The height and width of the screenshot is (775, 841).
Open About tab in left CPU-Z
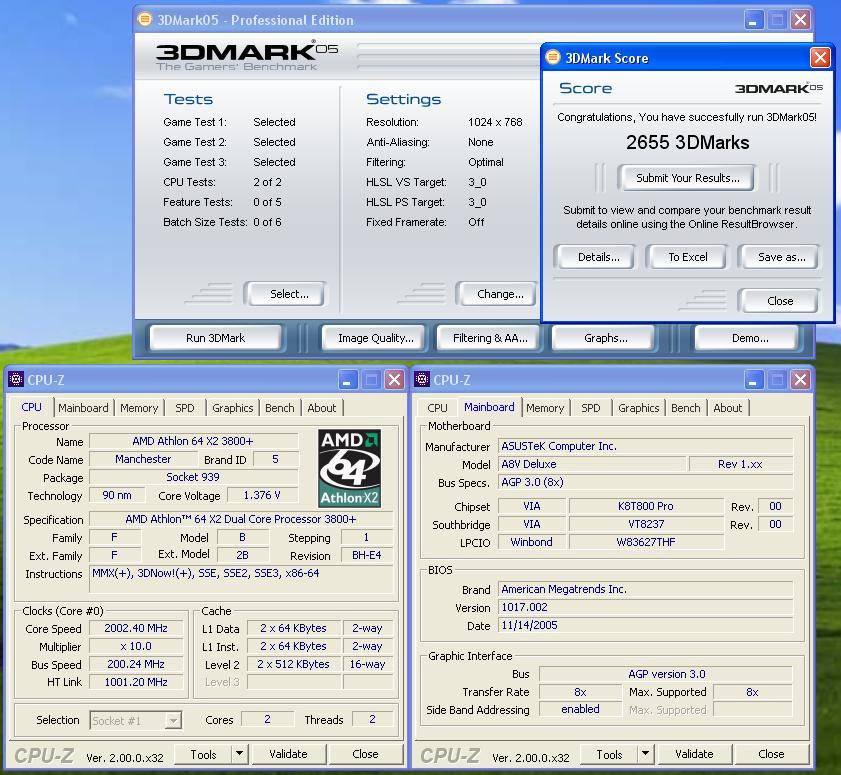click(x=322, y=408)
